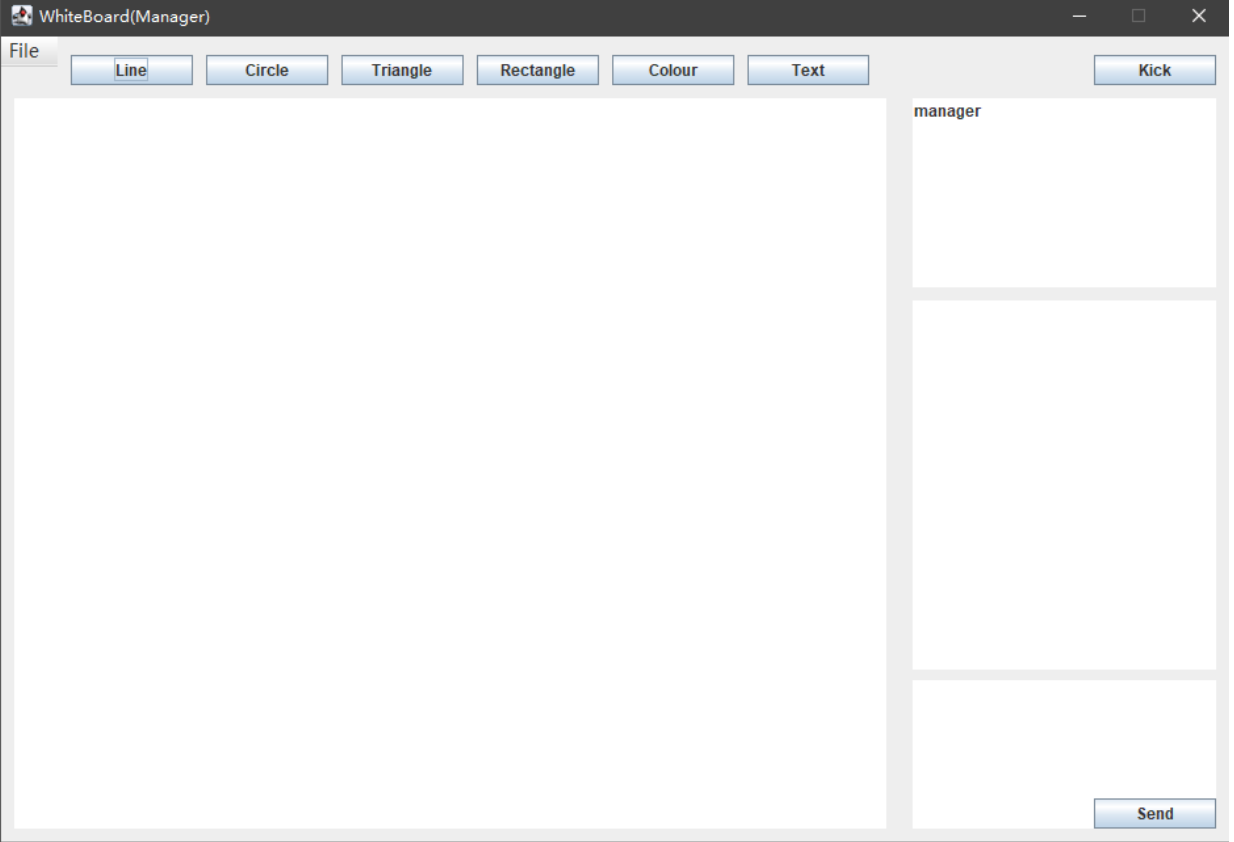Screen dimensions: 1234x842
Task: Open the Colour picker
Action: [674, 70]
